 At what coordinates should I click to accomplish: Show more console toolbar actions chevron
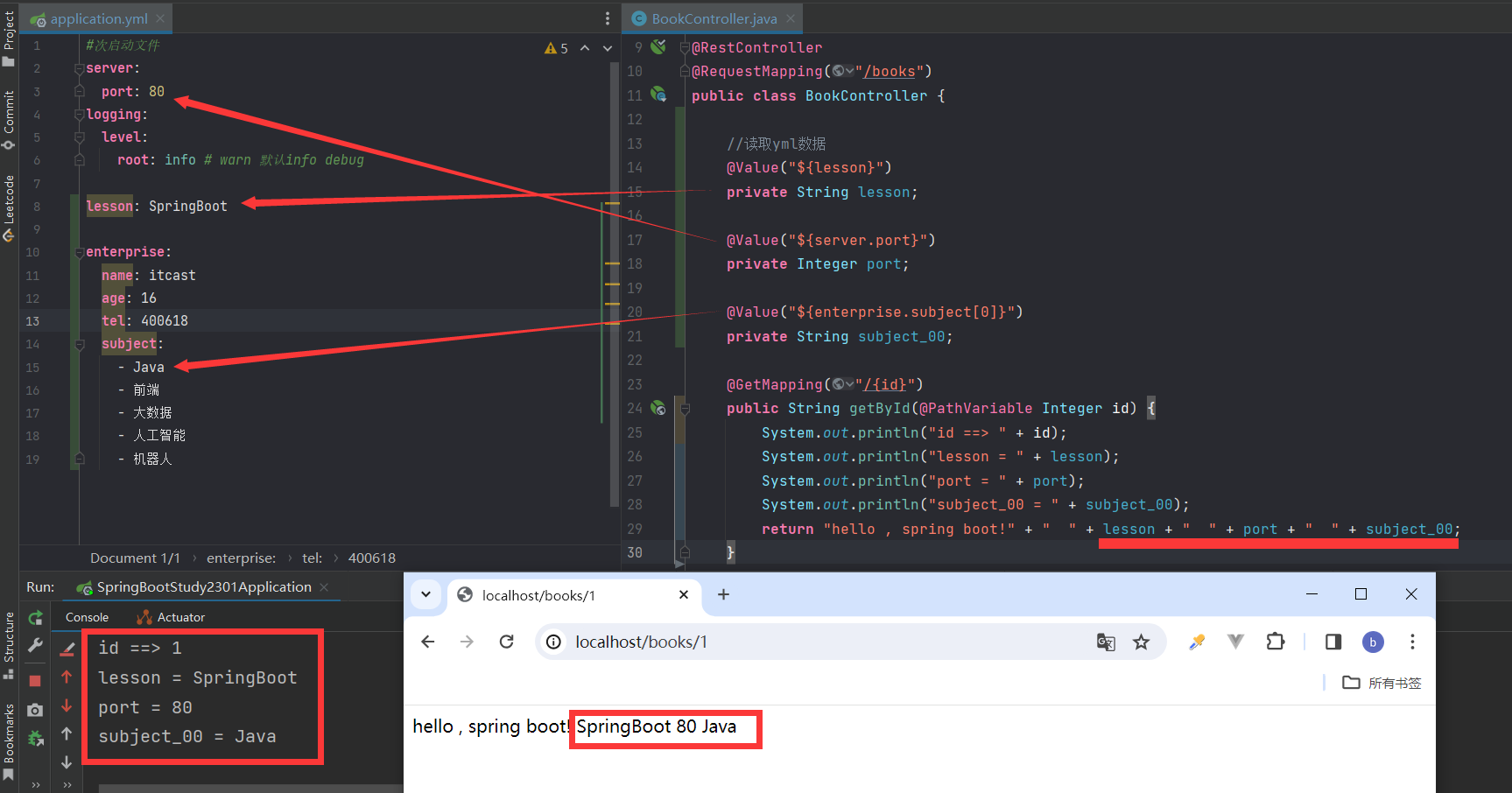[x=67, y=784]
